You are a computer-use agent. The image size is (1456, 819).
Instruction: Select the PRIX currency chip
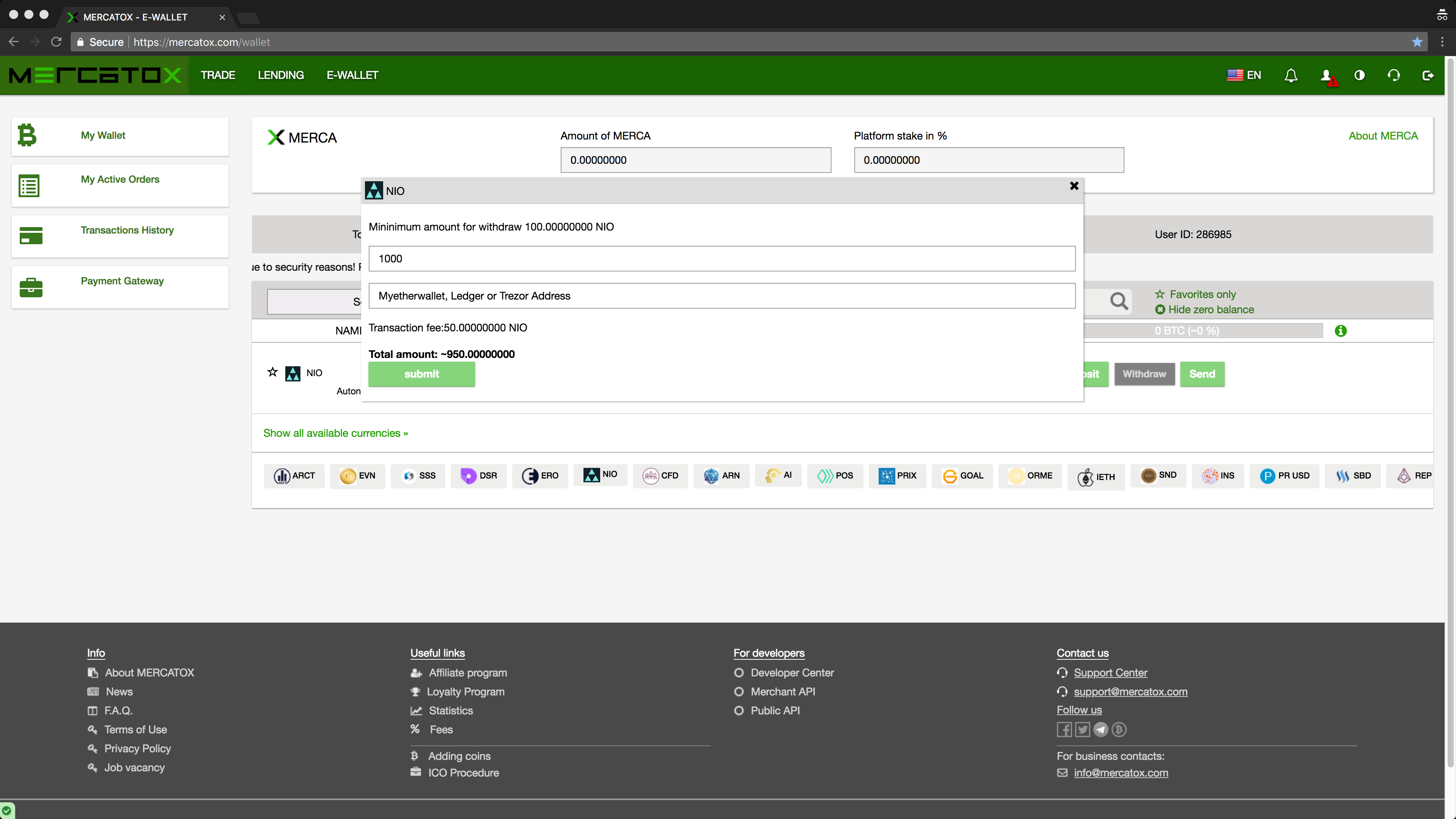[x=898, y=475]
